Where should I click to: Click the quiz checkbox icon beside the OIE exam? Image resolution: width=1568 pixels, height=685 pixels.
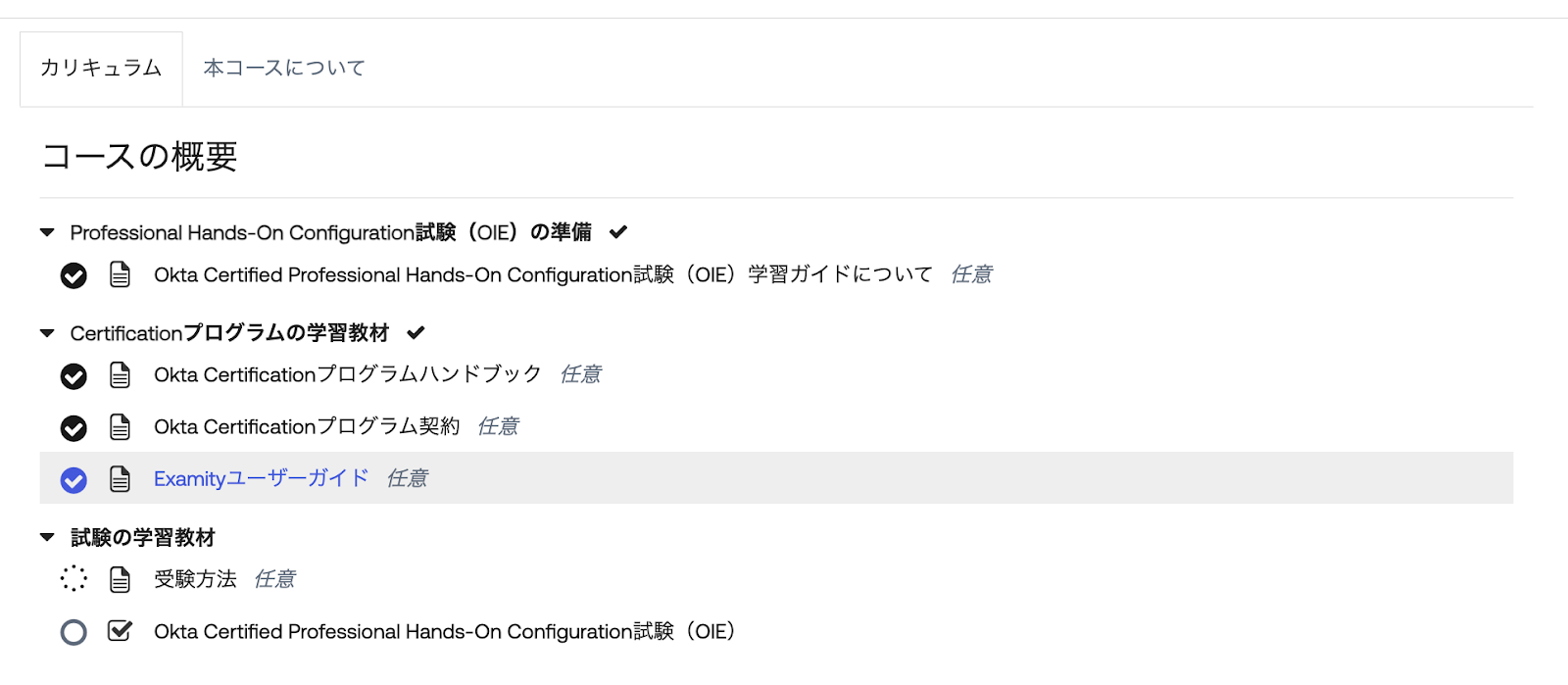point(120,631)
